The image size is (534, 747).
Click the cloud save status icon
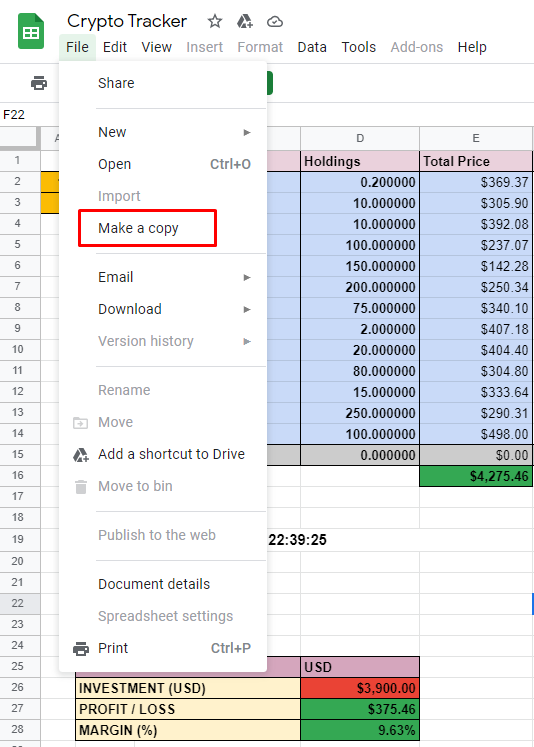275,21
